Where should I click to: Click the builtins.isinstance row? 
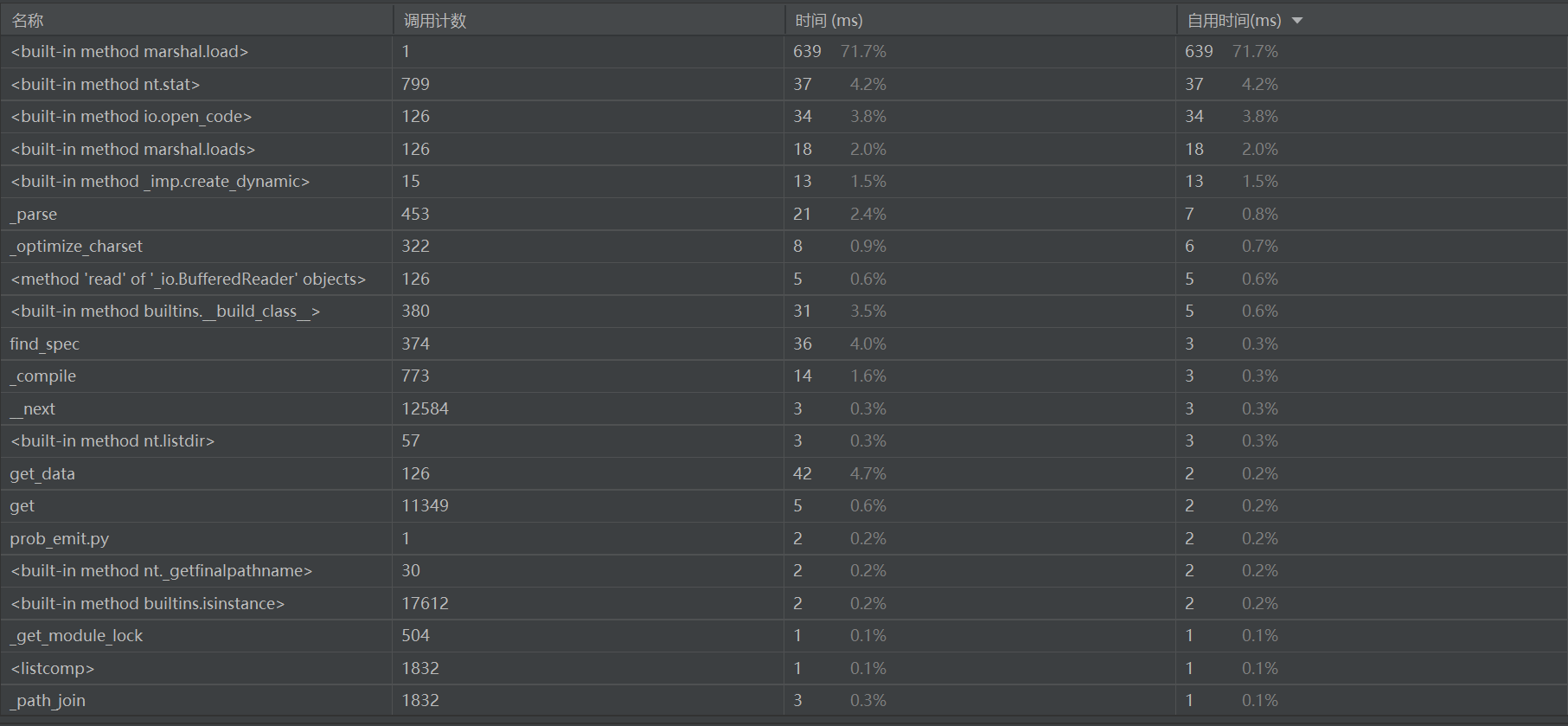click(784, 603)
